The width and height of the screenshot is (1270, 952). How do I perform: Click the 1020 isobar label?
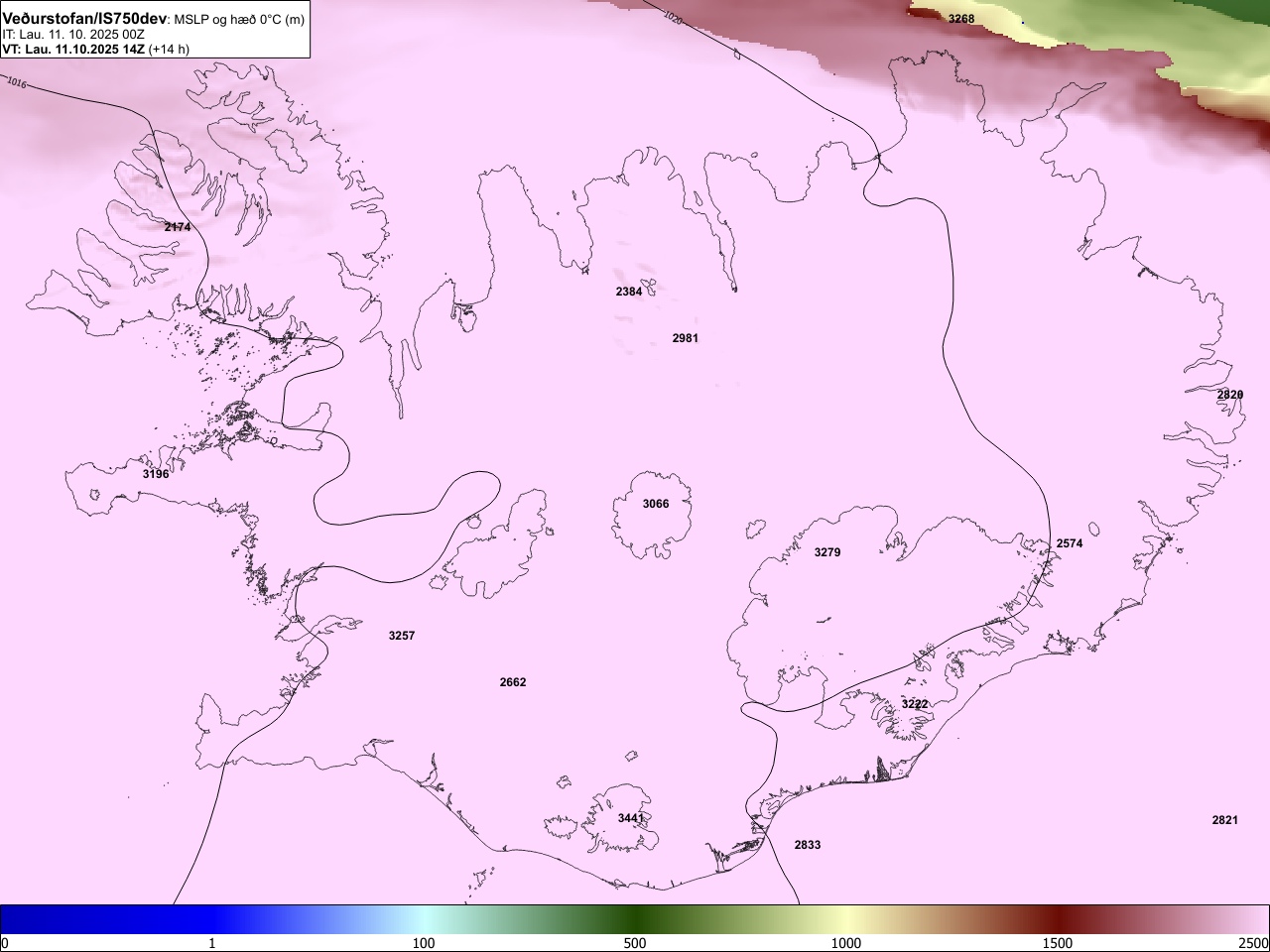coord(673,17)
